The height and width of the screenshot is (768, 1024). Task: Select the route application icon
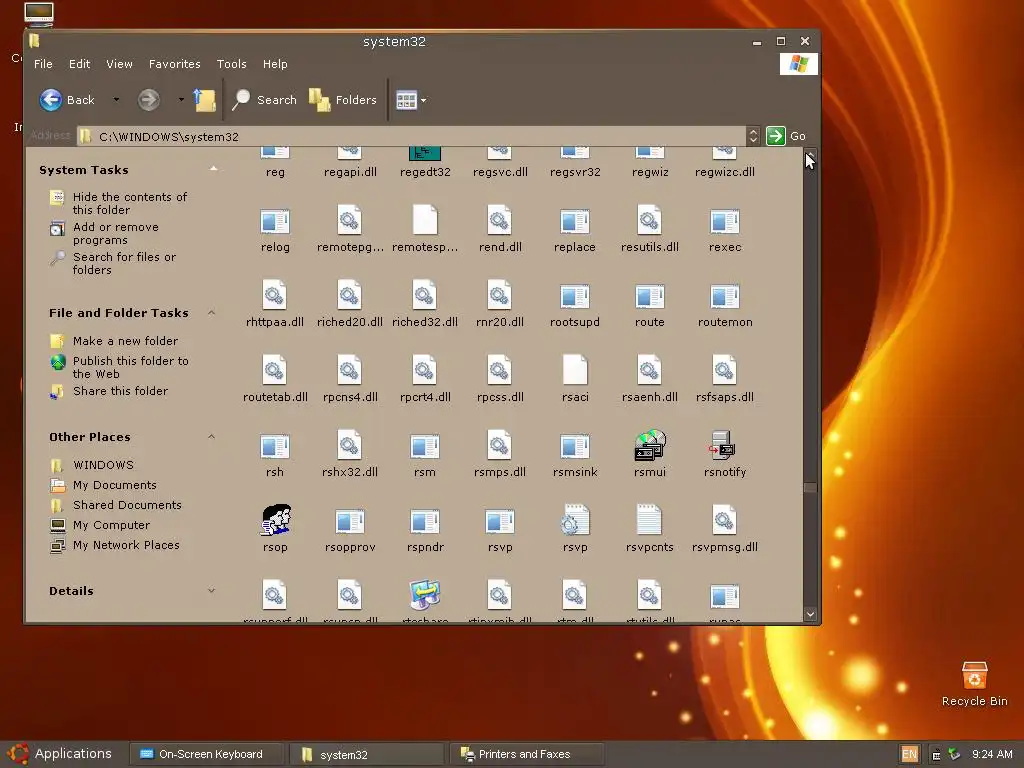pos(649,297)
